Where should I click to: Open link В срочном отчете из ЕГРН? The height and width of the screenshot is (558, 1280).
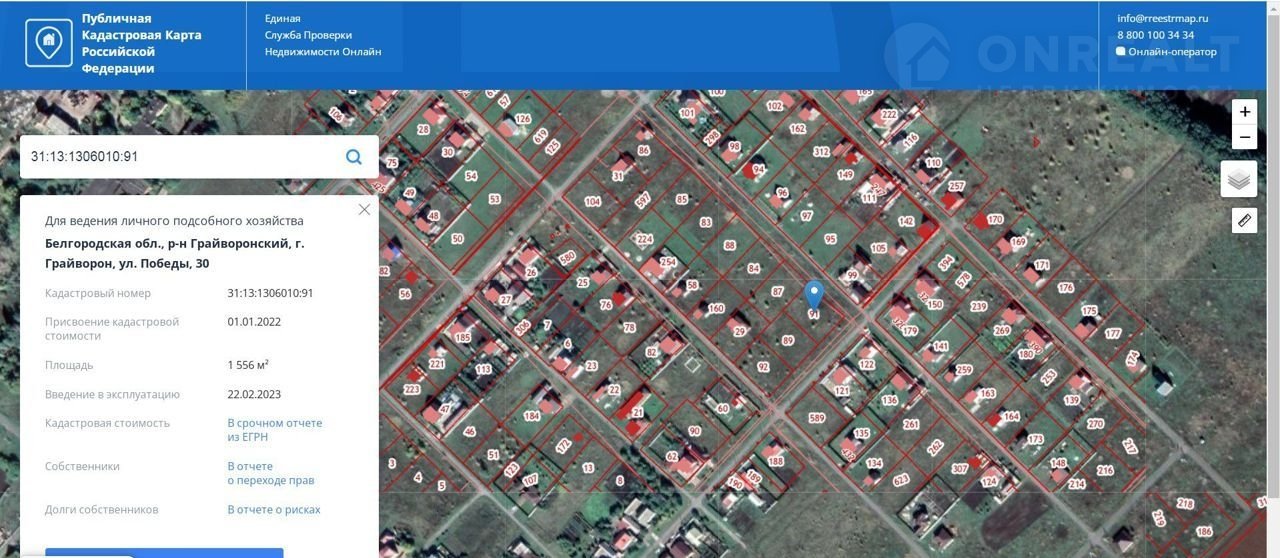(x=274, y=430)
